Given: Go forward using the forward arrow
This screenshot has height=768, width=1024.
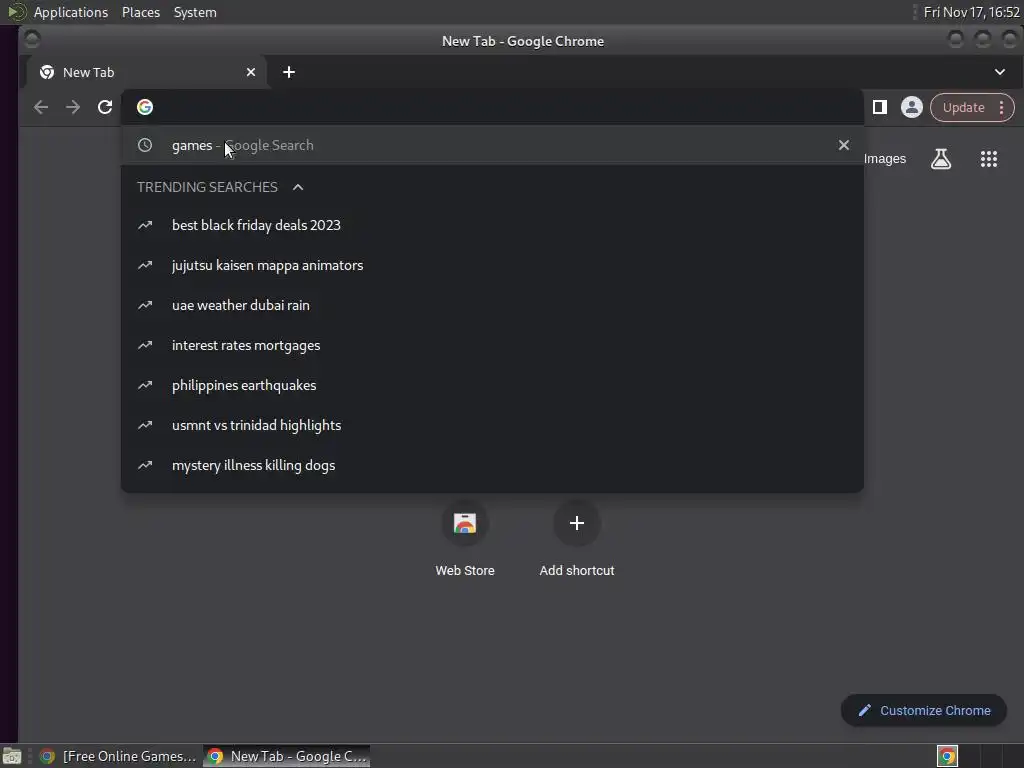Looking at the screenshot, I should pos(72,107).
